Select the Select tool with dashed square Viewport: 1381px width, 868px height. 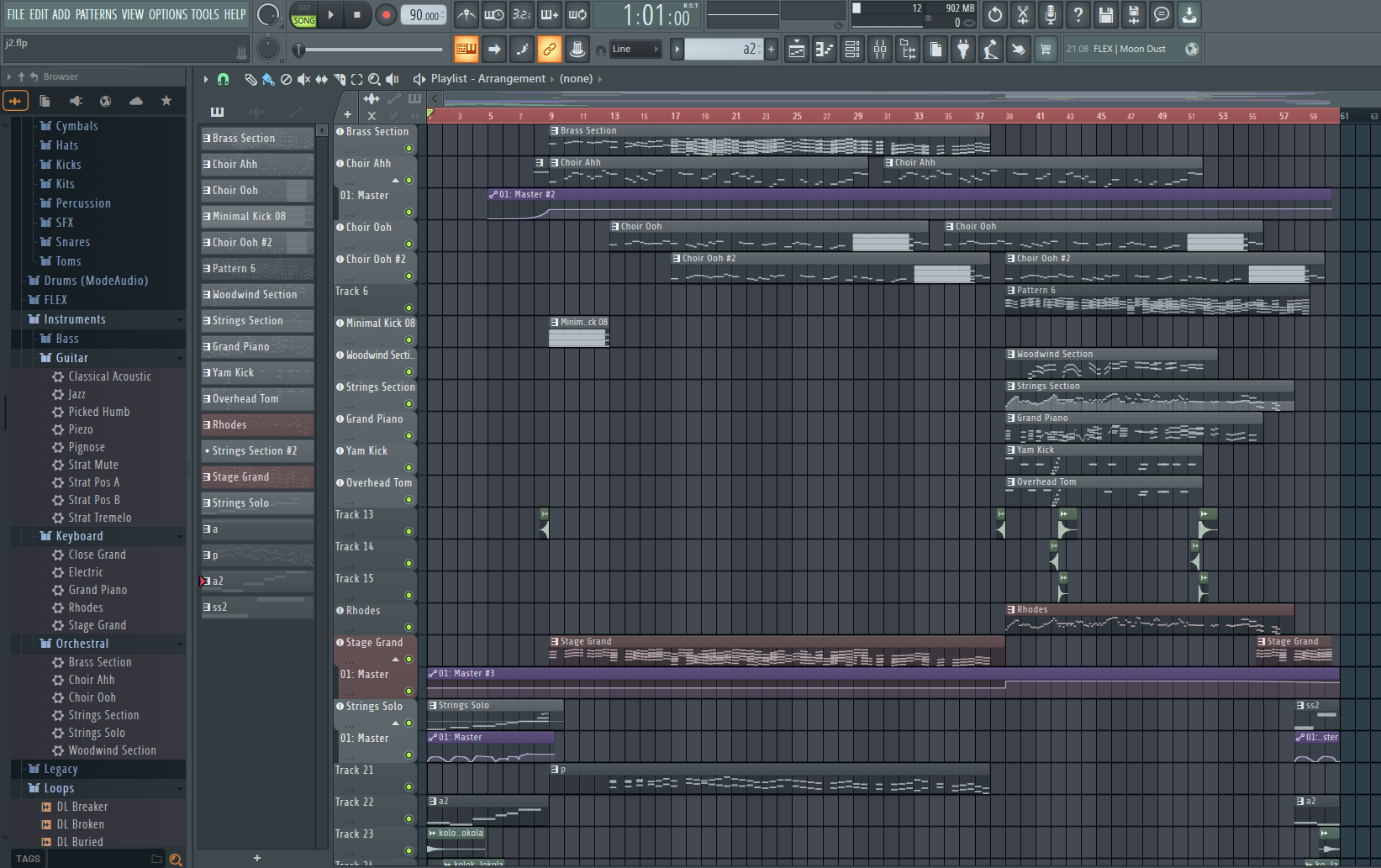[356, 79]
